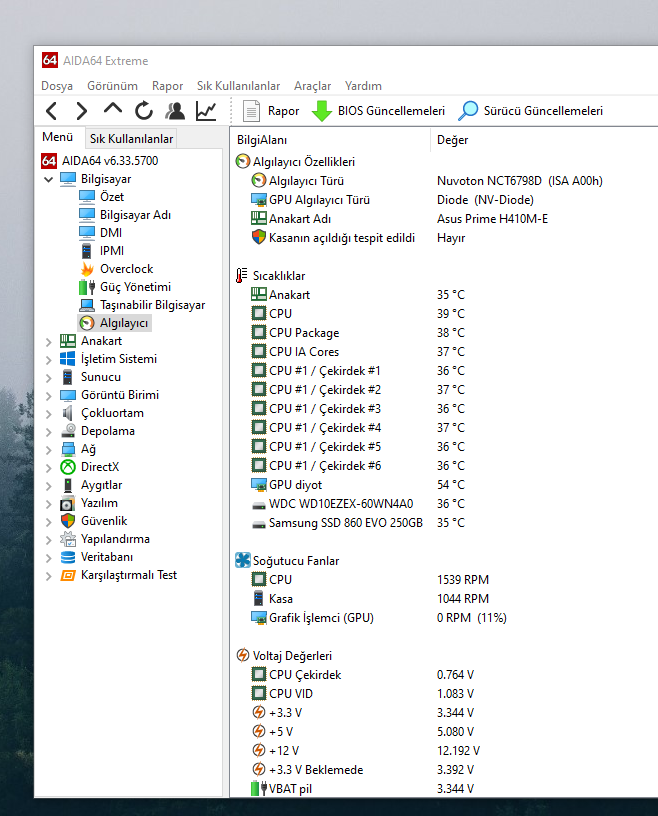The height and width of the screenshot is (816, 658).
Task: Select the Güç Yönetimi battery icon
Action: coord(87,287)
